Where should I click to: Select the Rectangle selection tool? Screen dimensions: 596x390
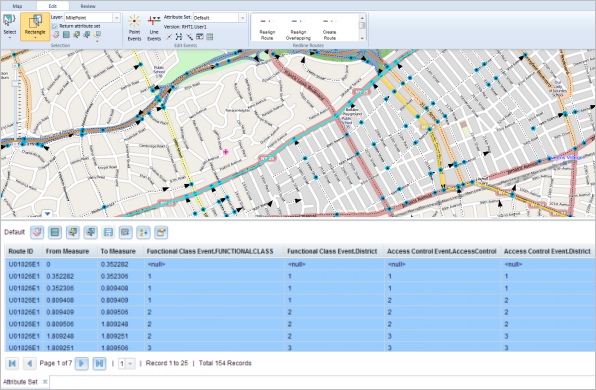pos(35,26)
